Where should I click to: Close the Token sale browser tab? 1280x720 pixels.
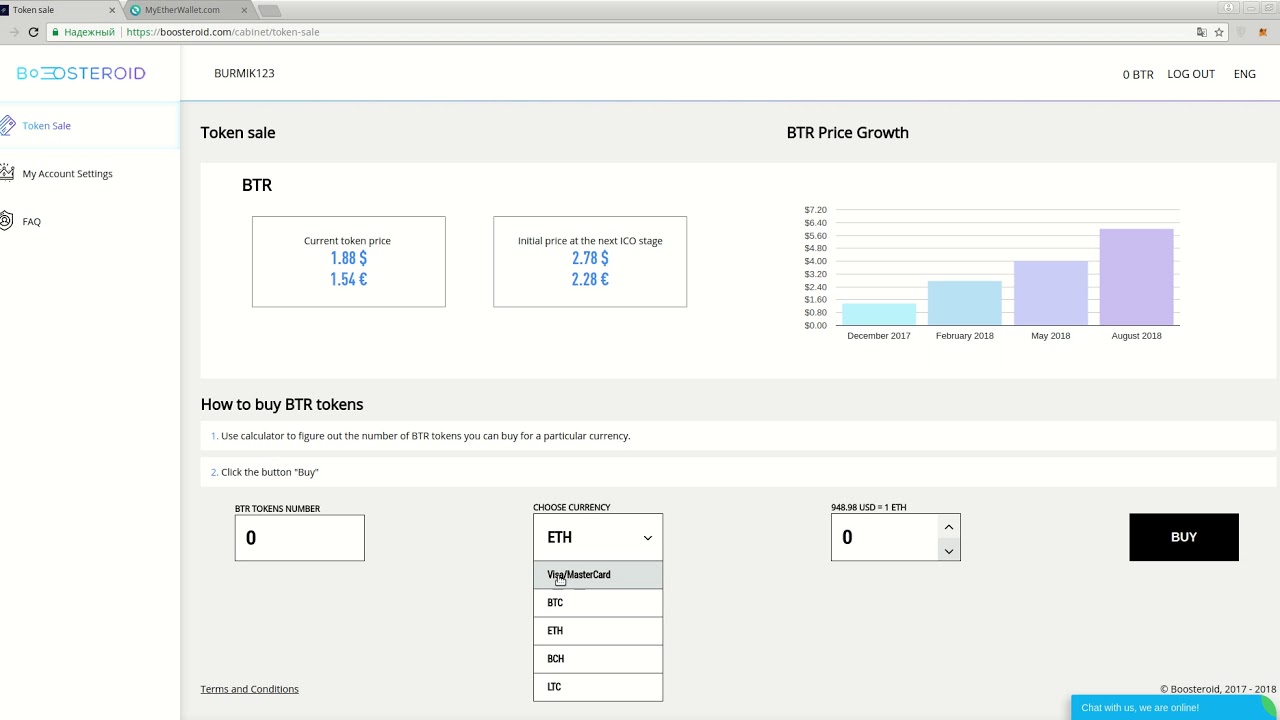click(x=112, y=10)
